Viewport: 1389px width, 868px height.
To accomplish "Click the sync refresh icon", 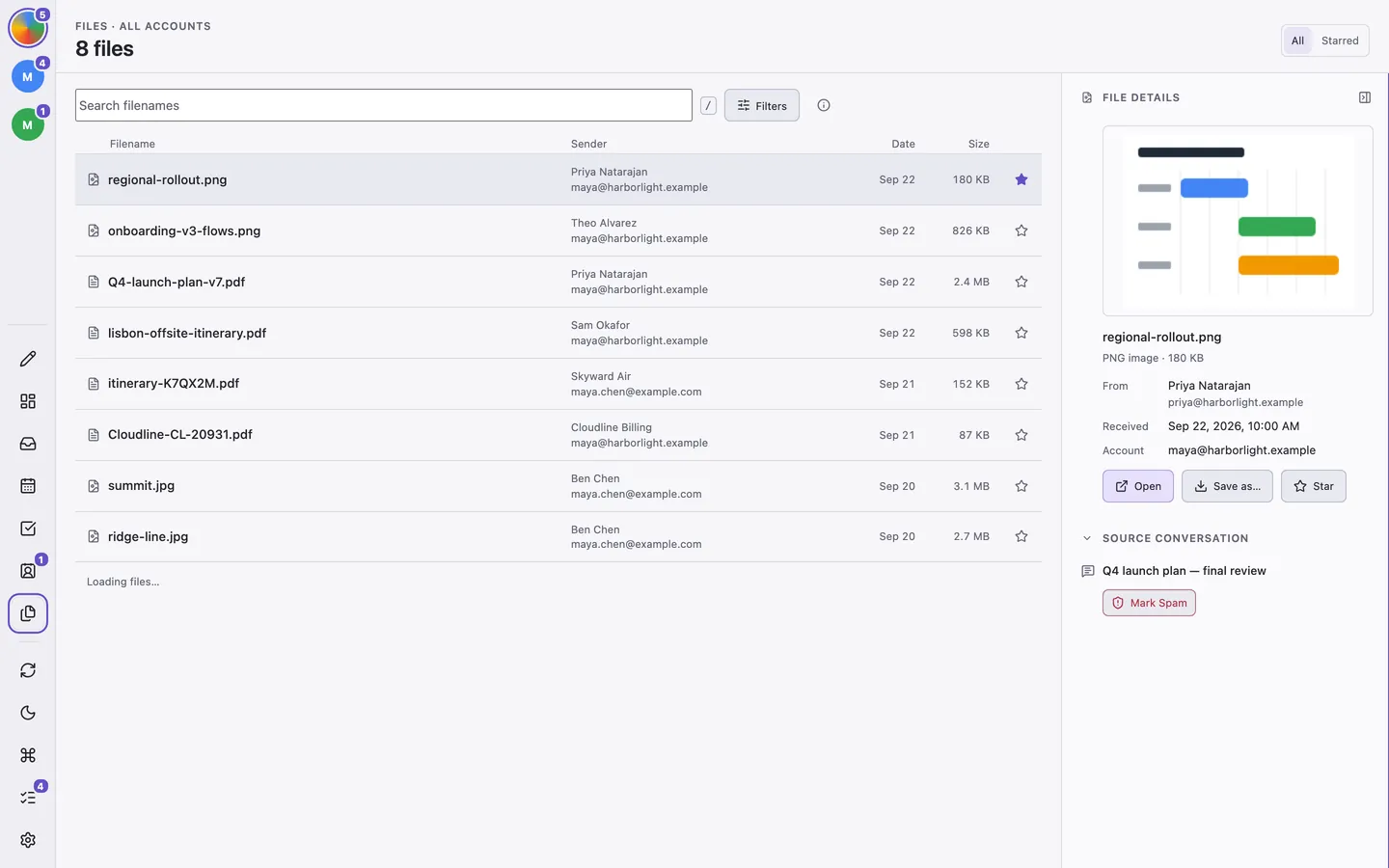I will [28, 670].
